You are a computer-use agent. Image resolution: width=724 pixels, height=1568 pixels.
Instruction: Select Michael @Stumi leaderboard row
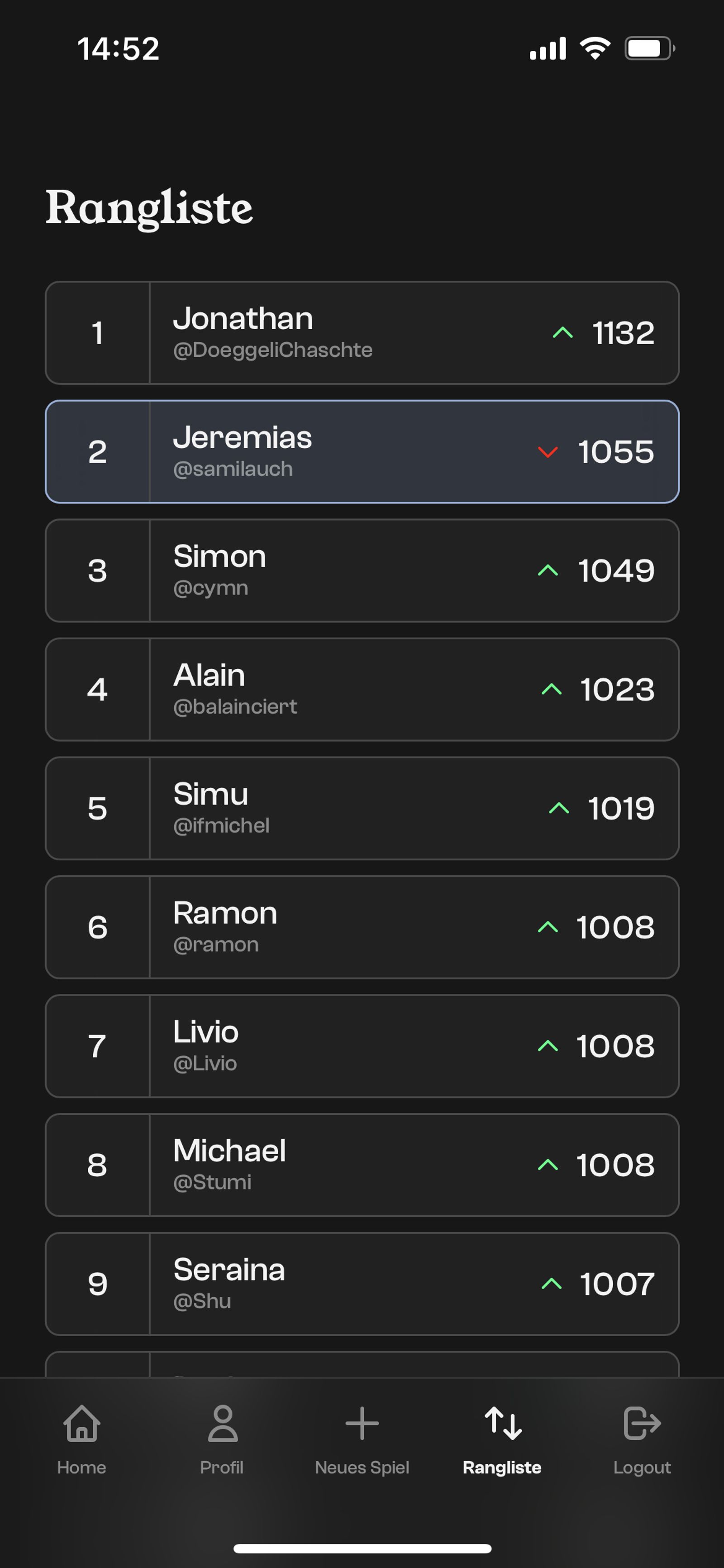[x=362, y=1165]
